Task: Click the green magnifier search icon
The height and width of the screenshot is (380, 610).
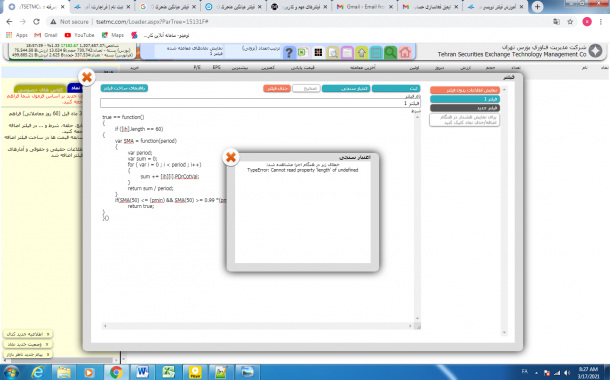Action: [390, 53]
